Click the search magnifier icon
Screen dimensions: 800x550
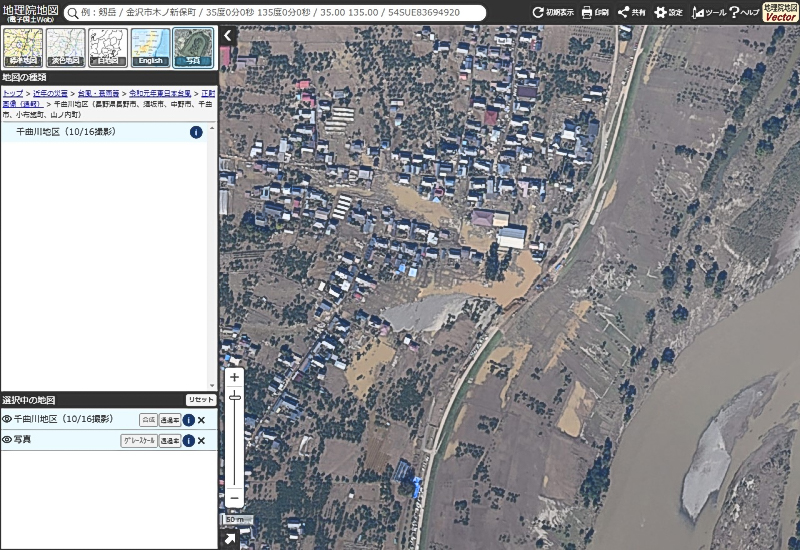coord(73,13)
